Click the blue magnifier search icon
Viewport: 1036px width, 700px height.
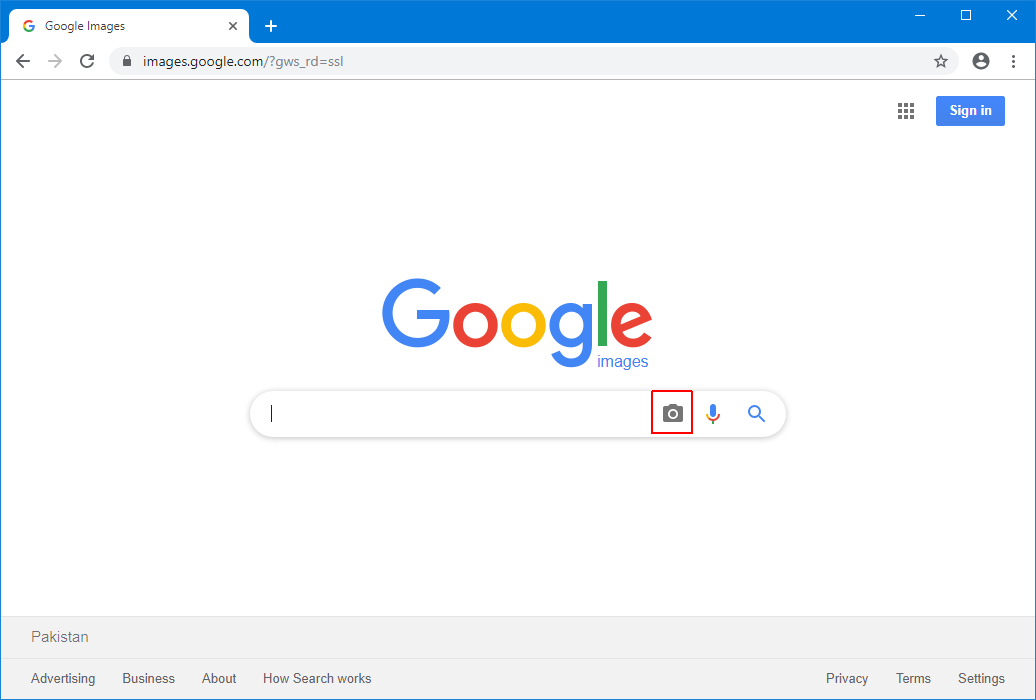(x=757, y=414)
